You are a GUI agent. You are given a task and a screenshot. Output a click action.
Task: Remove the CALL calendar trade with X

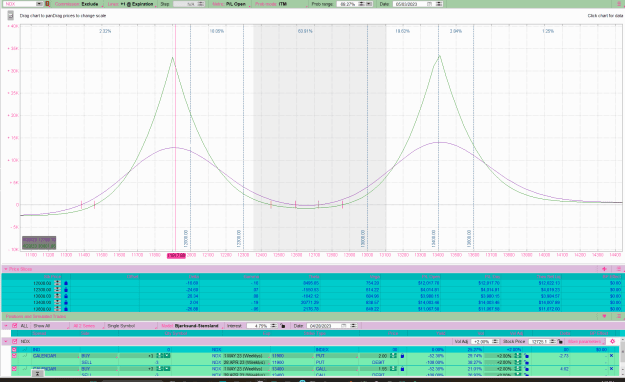611,369
